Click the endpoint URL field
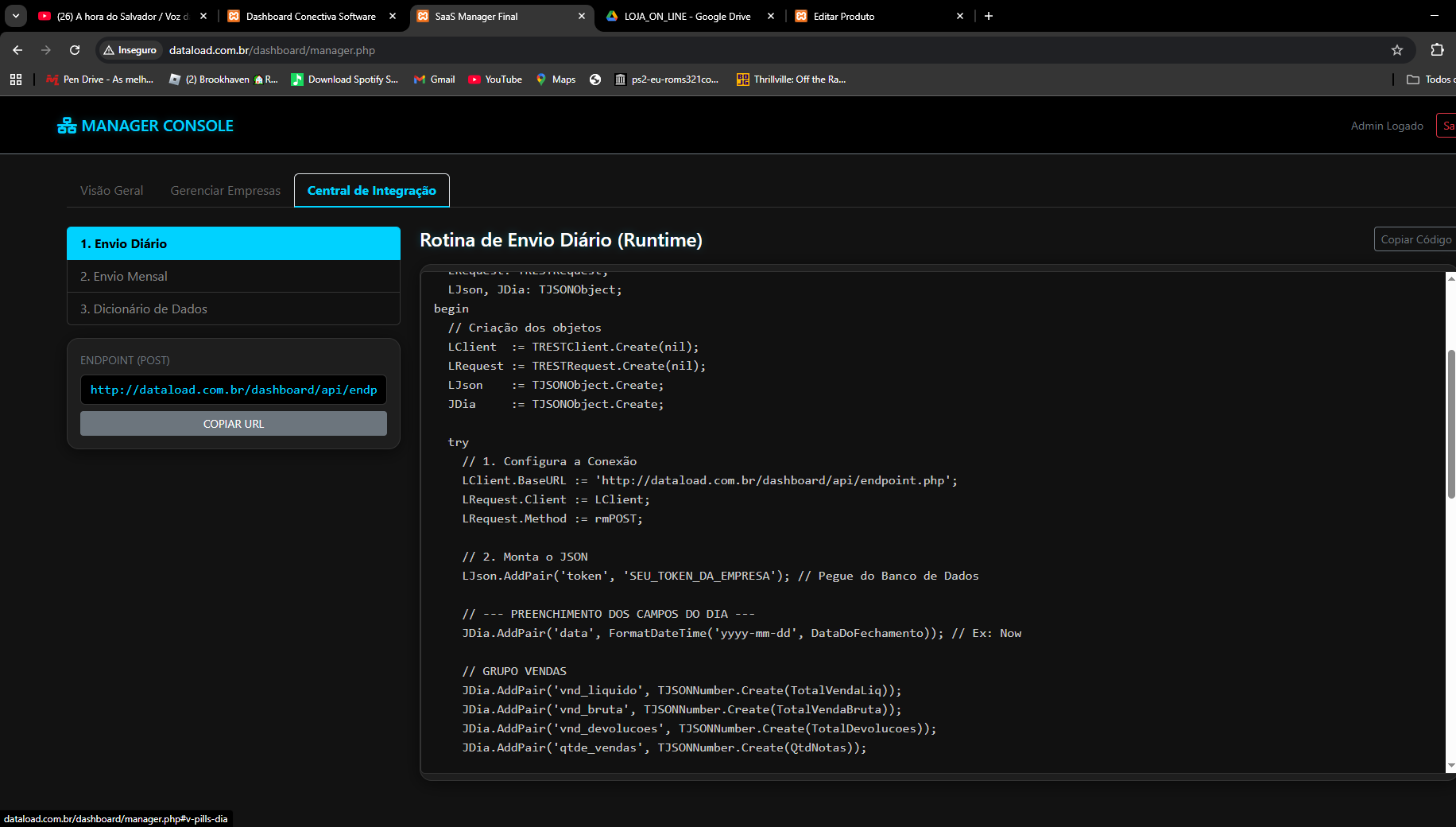This screenshot has width=1456, height=827. tap(234, 390)
